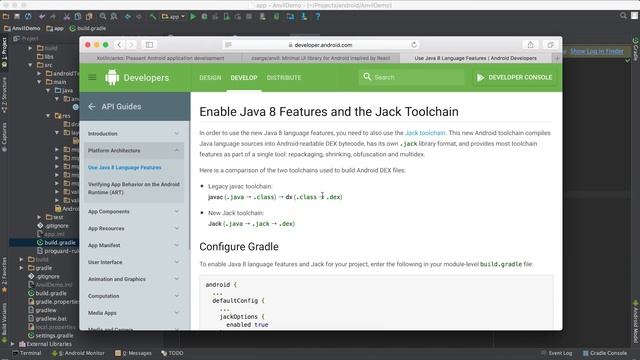Switch to the Kotlin/anko browser tab

point(160,58)
